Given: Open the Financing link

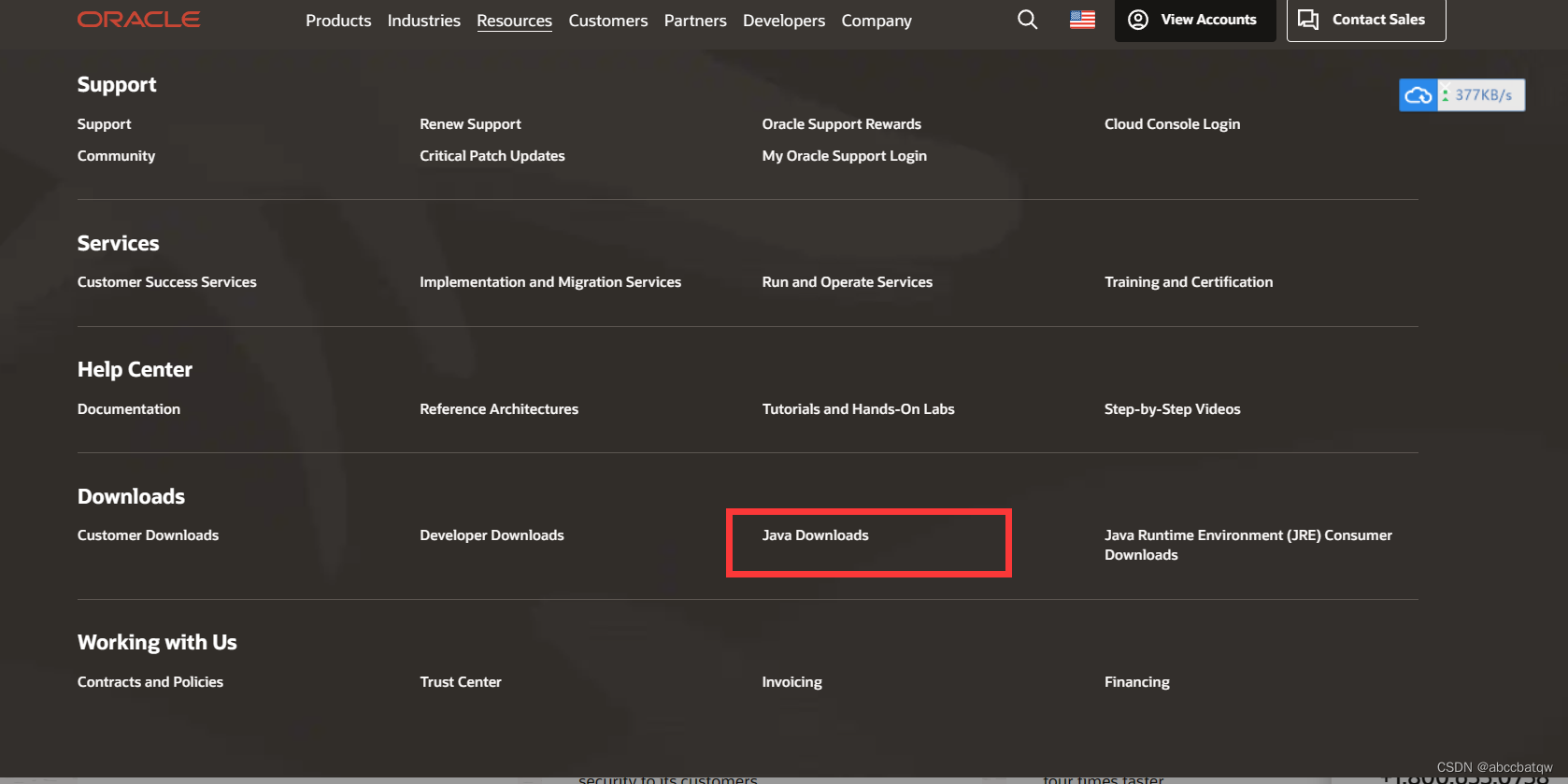Looking at the screenshot, I should (x=1137, y=682).
